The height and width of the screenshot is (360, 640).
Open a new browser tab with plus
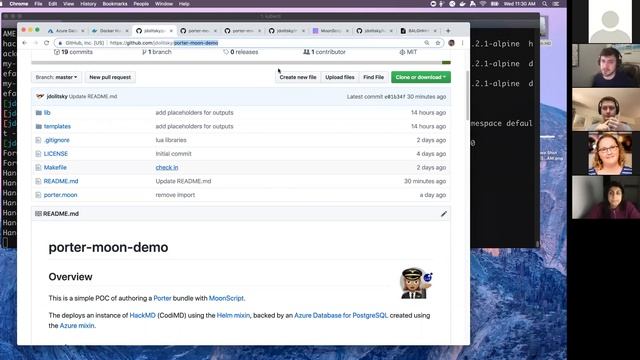pos(448,31)
